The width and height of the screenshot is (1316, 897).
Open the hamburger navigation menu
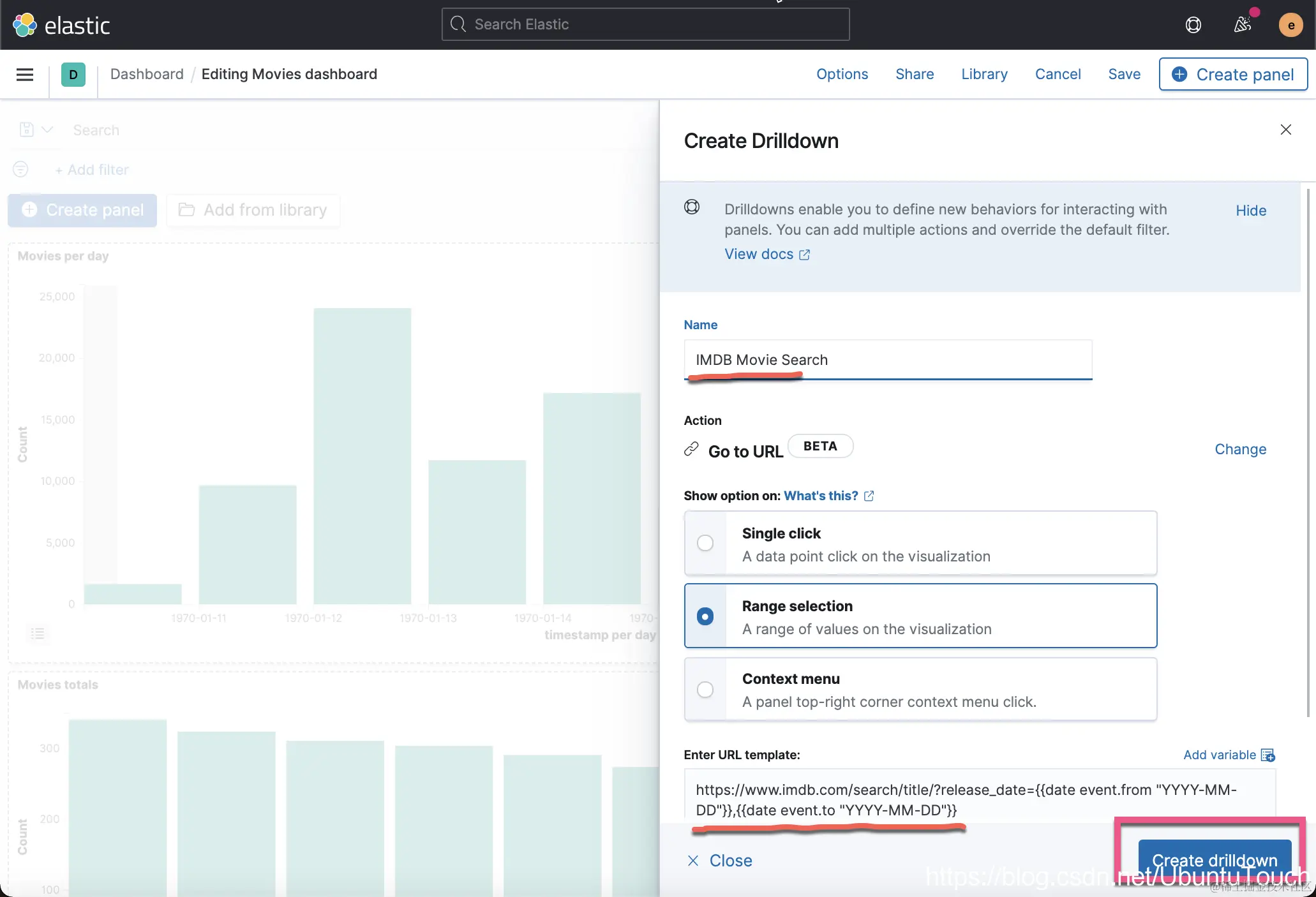click(25, 75)
